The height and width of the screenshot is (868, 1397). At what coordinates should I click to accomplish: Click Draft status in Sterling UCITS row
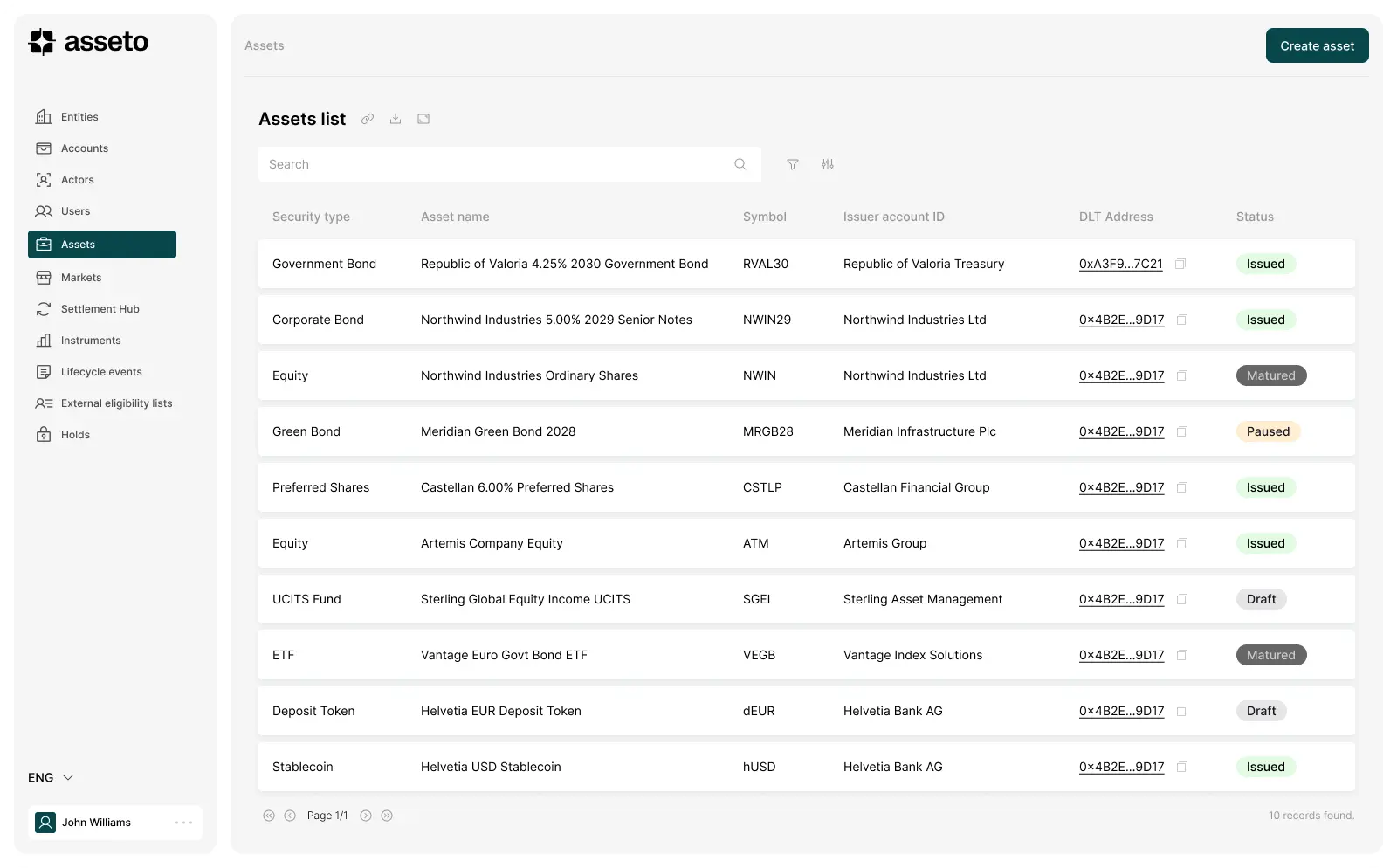[1261, 599]
